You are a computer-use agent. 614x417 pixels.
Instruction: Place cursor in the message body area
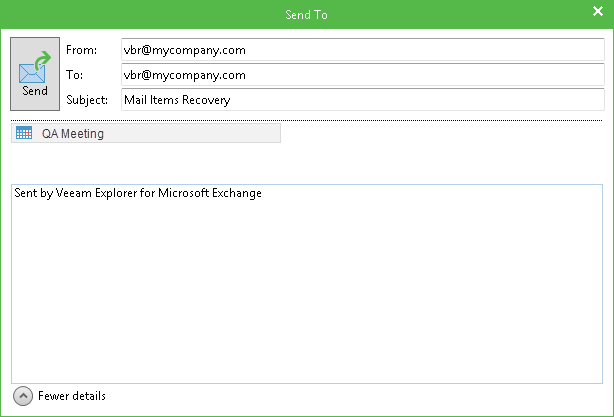(307, 290)
